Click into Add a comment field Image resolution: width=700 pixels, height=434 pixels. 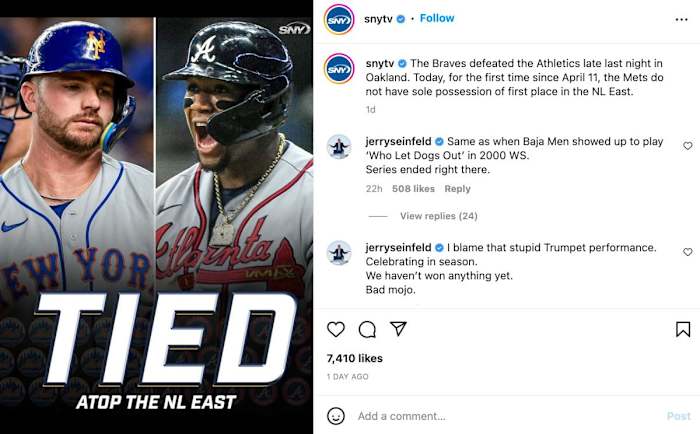coord(500,416)
